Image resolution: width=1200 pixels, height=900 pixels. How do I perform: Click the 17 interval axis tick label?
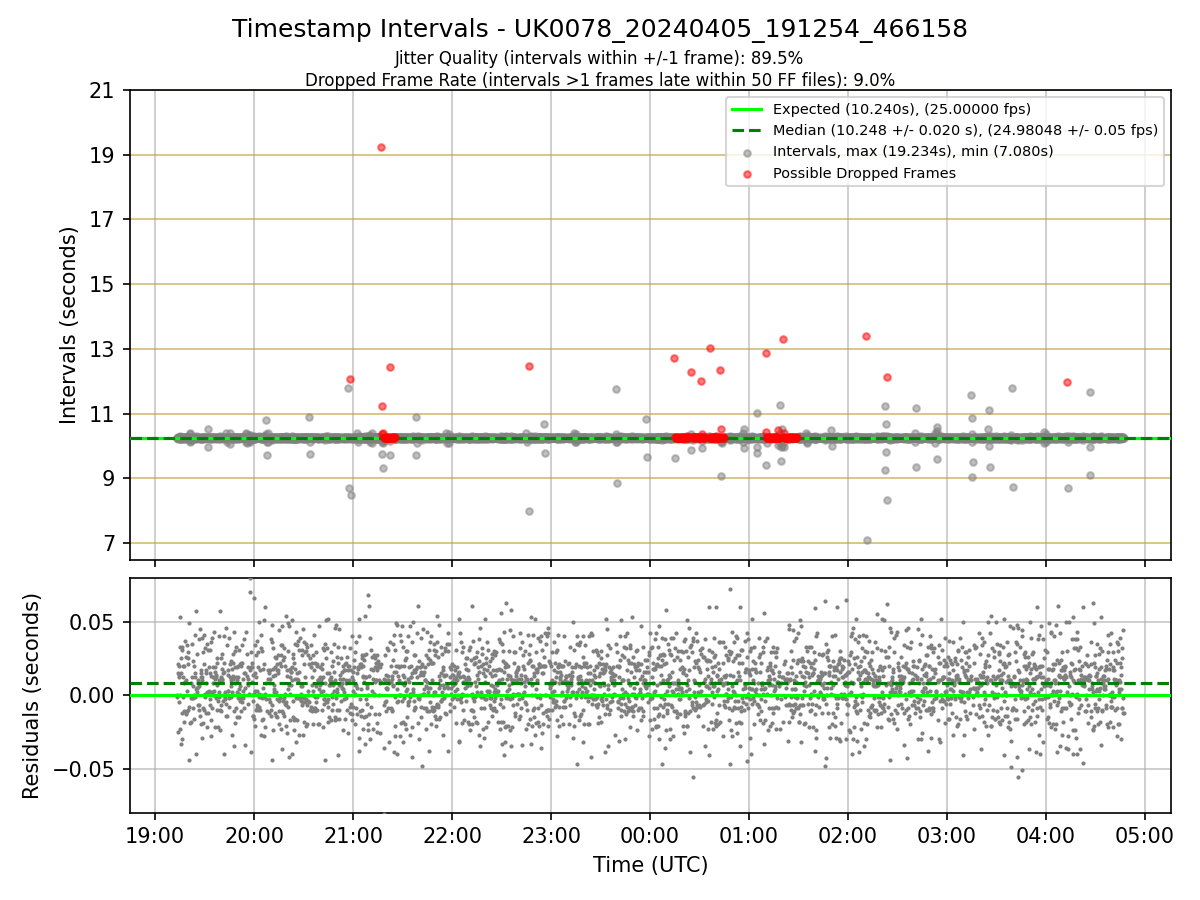(x=101, y=220)
